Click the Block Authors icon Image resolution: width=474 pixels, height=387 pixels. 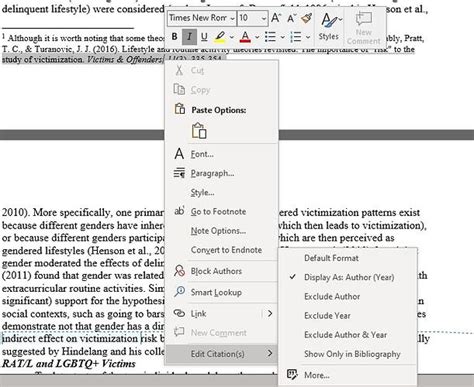coord(179,271)
